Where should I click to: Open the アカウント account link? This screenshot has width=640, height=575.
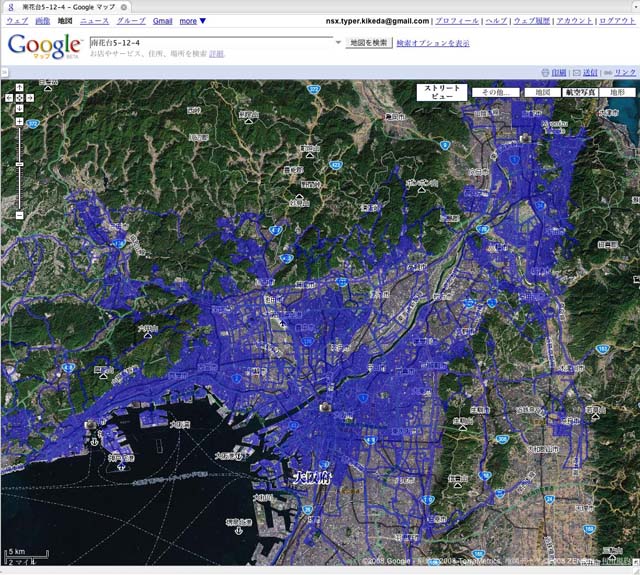tap(574, 21)
